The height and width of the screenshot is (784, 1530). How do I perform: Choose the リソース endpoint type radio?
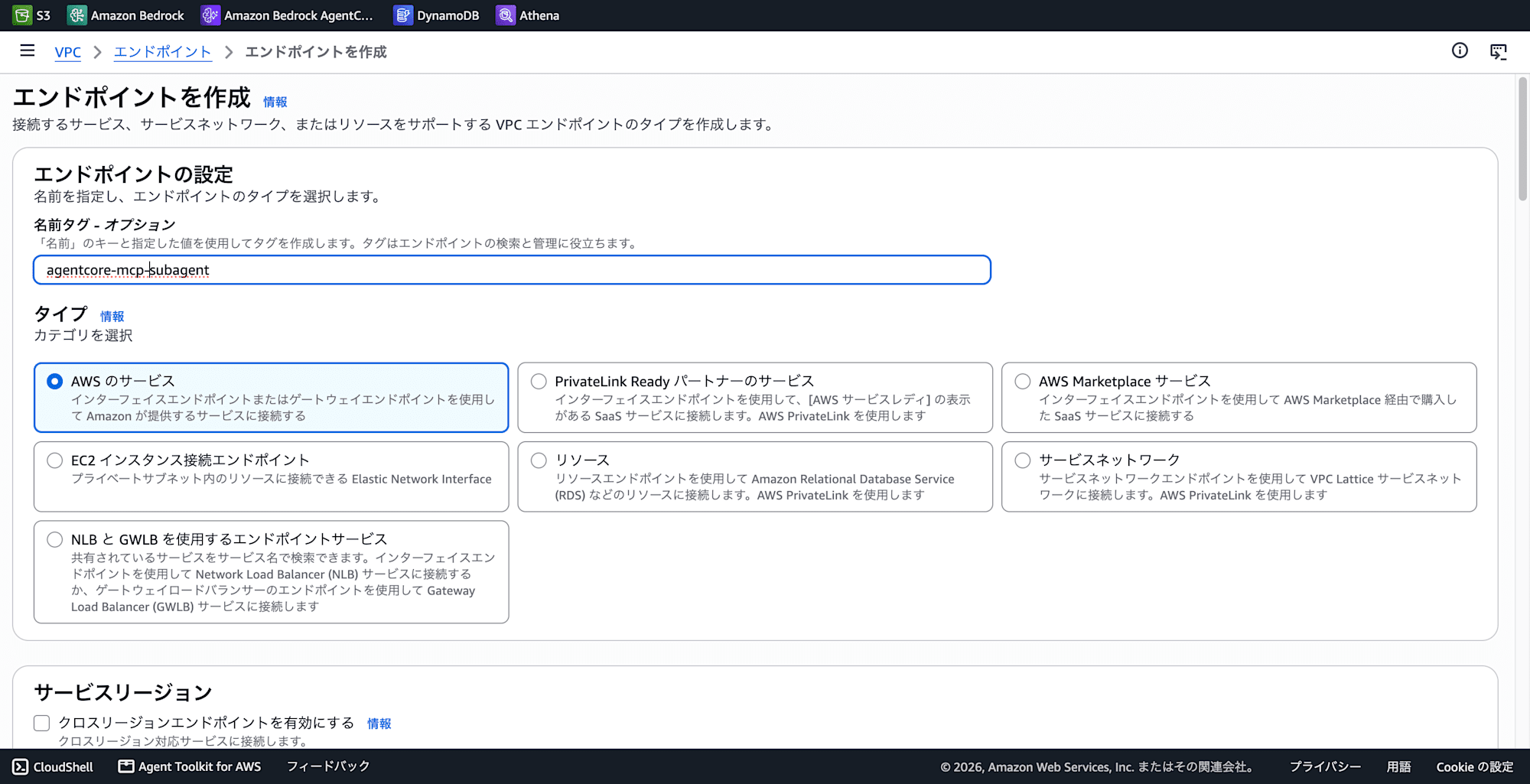539,460
